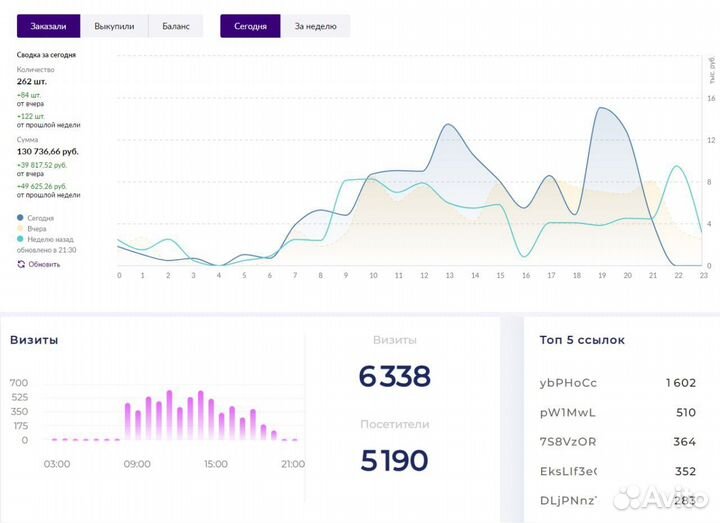Open the Выкупили tab
Image resolution: width=720 pixels, height=523 pixels.
click(x=114, y=26)
